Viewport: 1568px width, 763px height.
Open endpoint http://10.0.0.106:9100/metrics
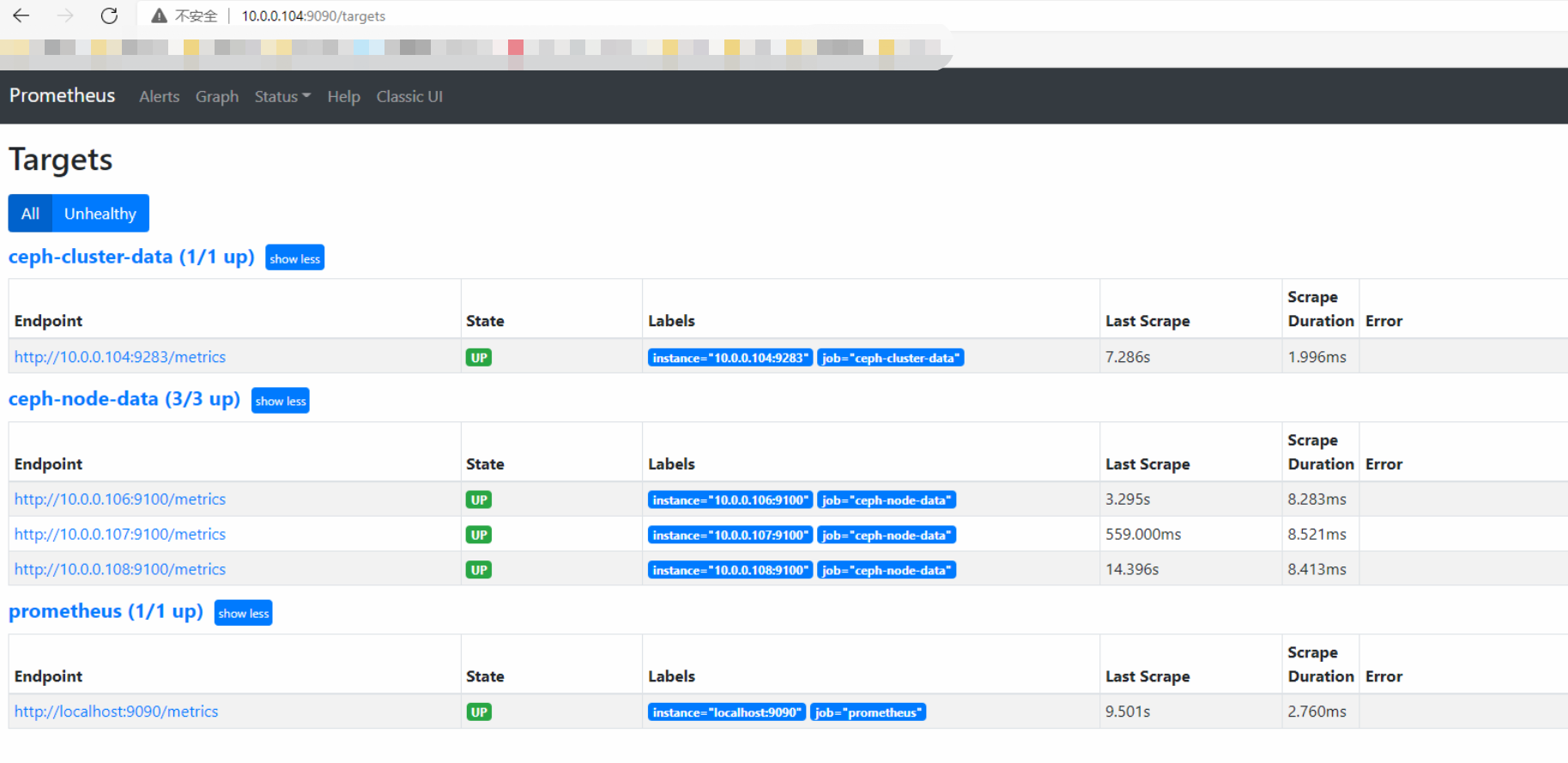[x=120, y=499]
